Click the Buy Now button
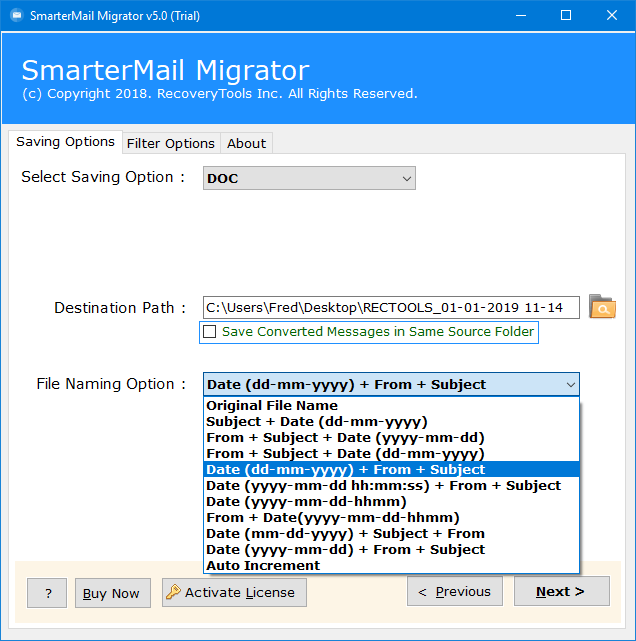Viewport: 636px width, 641px height. pos(113,593)
